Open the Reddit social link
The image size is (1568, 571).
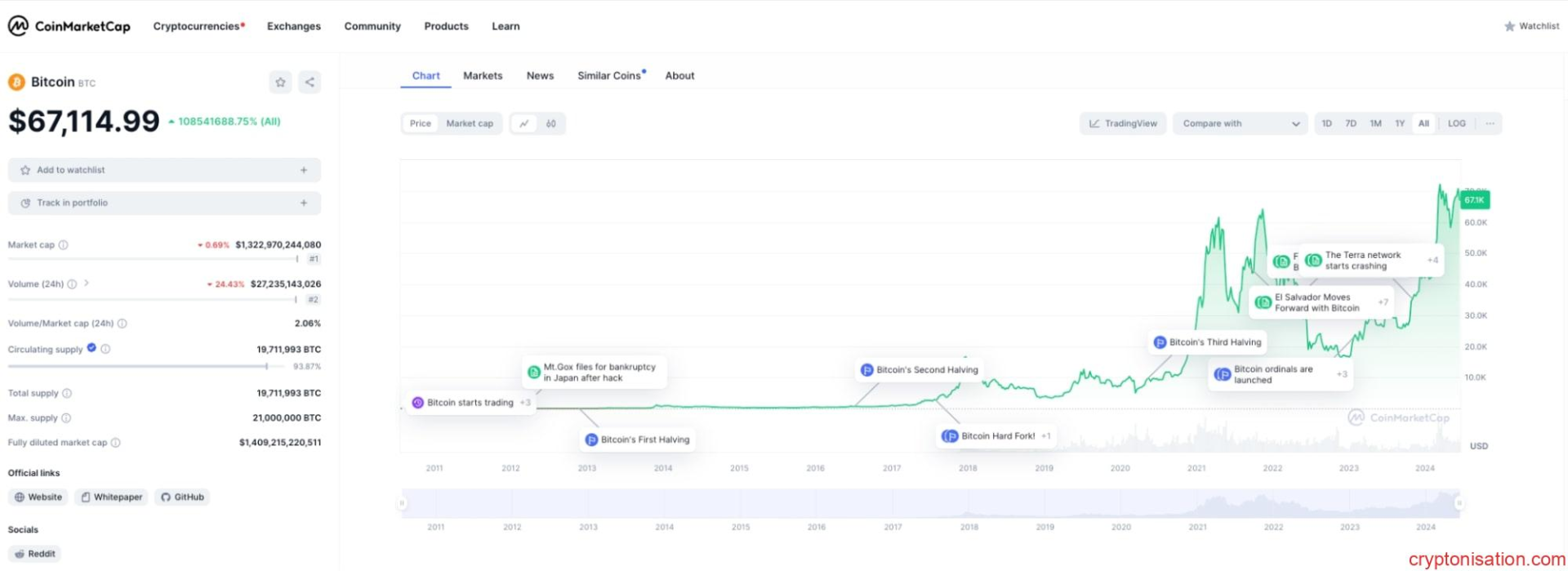(x=35, y=554)
